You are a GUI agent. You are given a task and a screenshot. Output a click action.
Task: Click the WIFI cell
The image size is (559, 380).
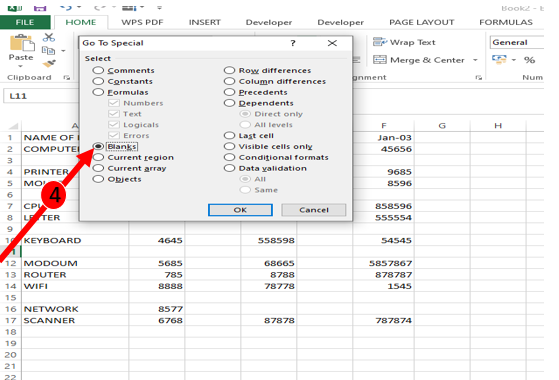tap(75, 286)
